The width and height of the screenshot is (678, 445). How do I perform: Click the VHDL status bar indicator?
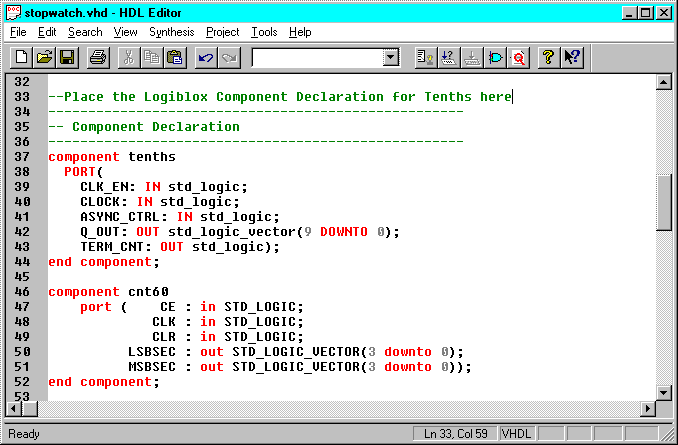coord(516,433)
